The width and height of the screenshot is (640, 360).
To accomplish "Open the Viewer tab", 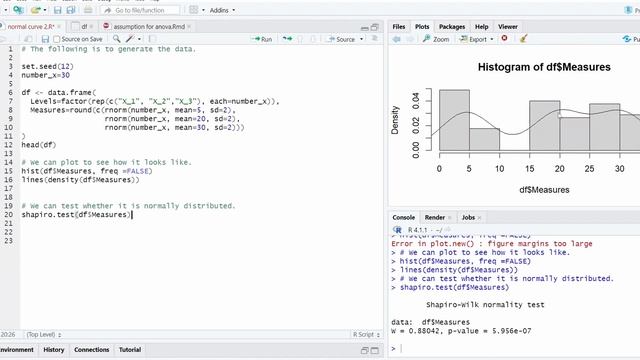I will click(x=508, y=27).
